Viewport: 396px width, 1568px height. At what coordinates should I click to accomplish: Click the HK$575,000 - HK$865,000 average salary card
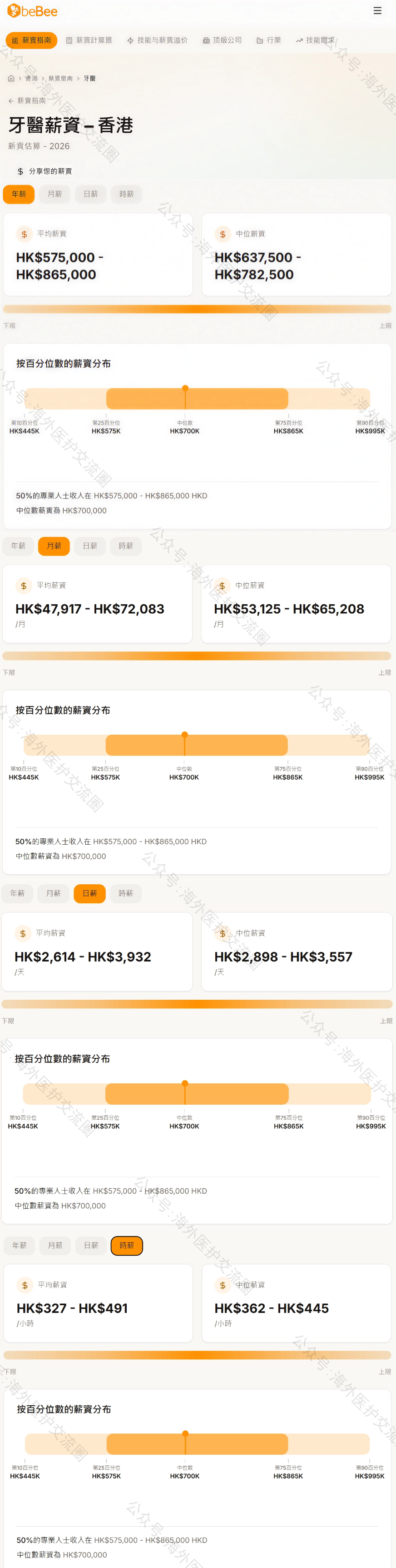[x=98, y=255]
